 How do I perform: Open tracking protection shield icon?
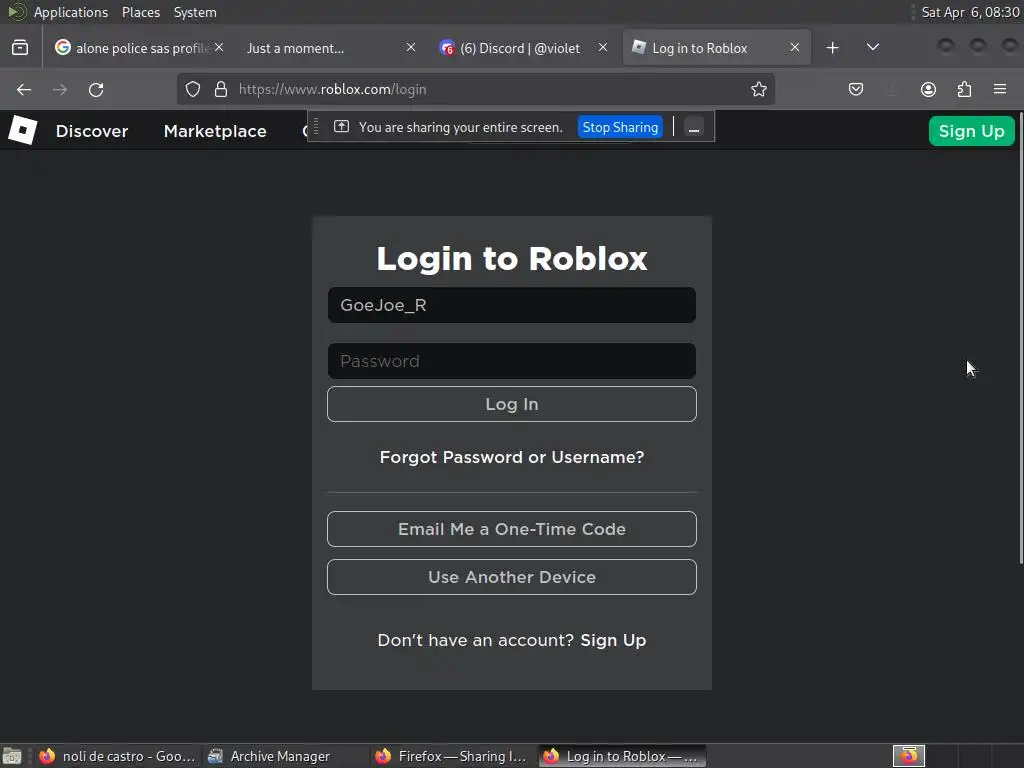193,89
